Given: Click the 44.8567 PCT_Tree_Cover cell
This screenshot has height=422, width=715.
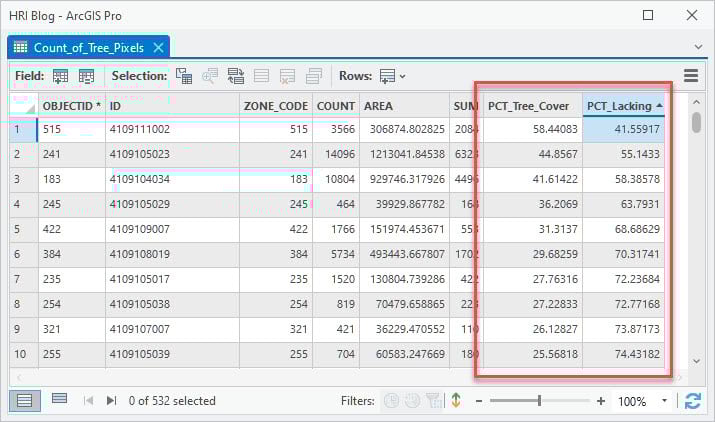Looking at the screenshot, I should [x=533, y=154].
